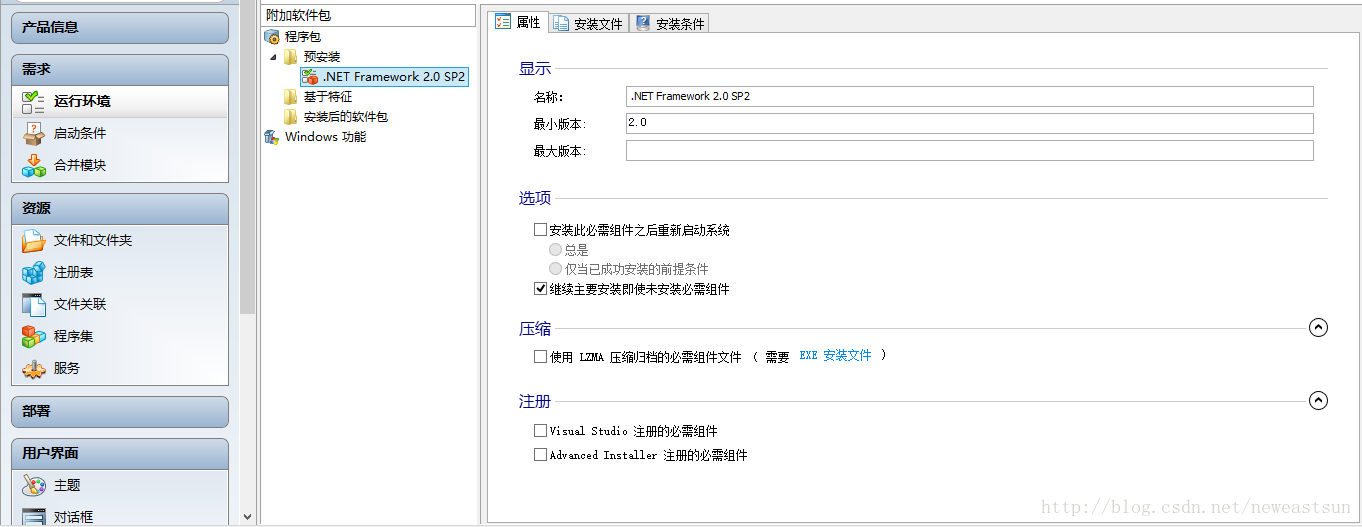Image resolution: width=1362 pixels, height=527 pixels.
Task: Click the 程序包 gear icon in tree
Action: 272,37
